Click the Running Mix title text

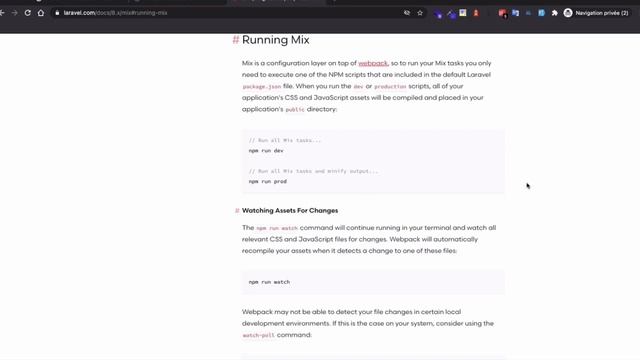[276, 40]
